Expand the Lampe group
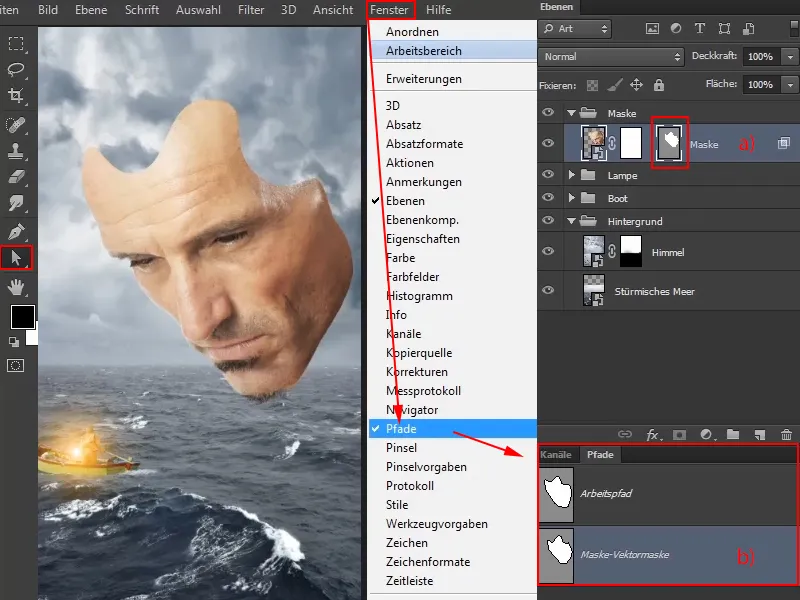Image resolution: width=800 pixels, height=600 pixels. coord(571,175)
